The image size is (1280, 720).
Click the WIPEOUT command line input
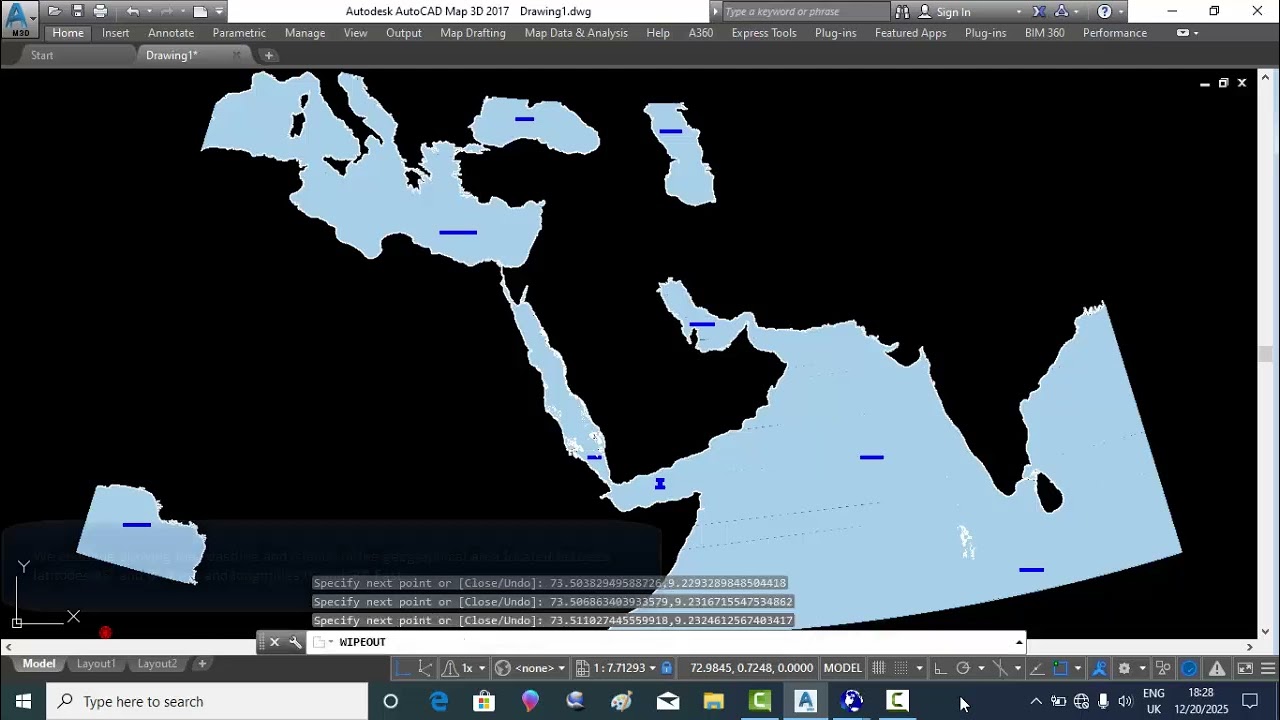coord(662,642)
